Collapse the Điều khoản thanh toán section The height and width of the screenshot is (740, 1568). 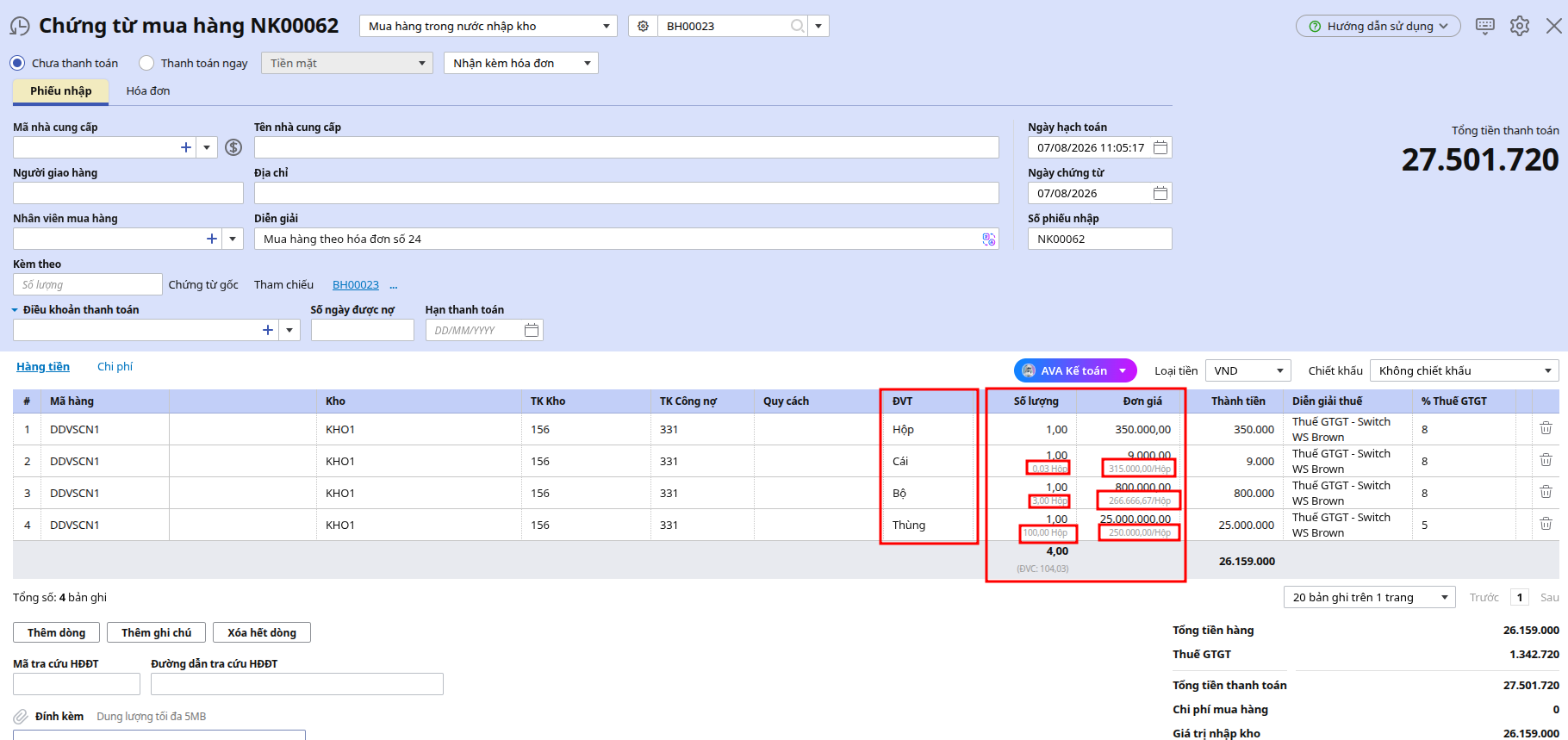click(x=16, y=310)
